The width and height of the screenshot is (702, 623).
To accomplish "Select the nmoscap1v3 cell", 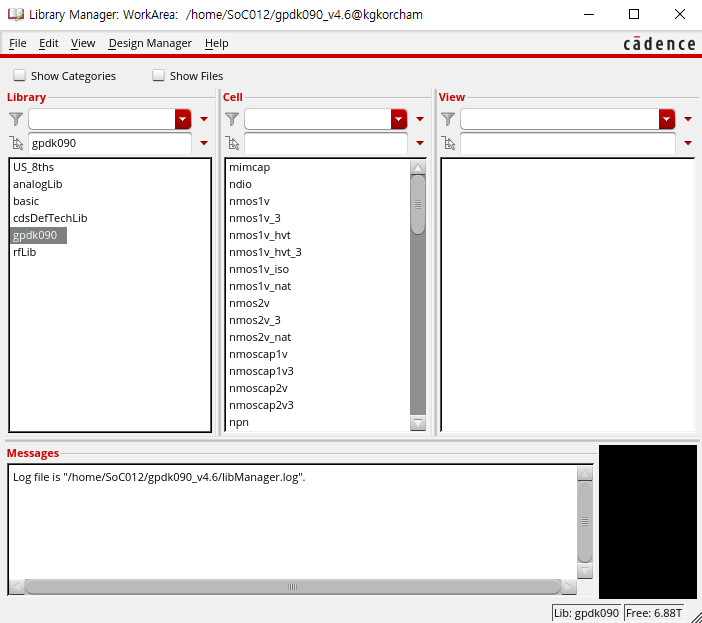I will click(x=261, y=371).
